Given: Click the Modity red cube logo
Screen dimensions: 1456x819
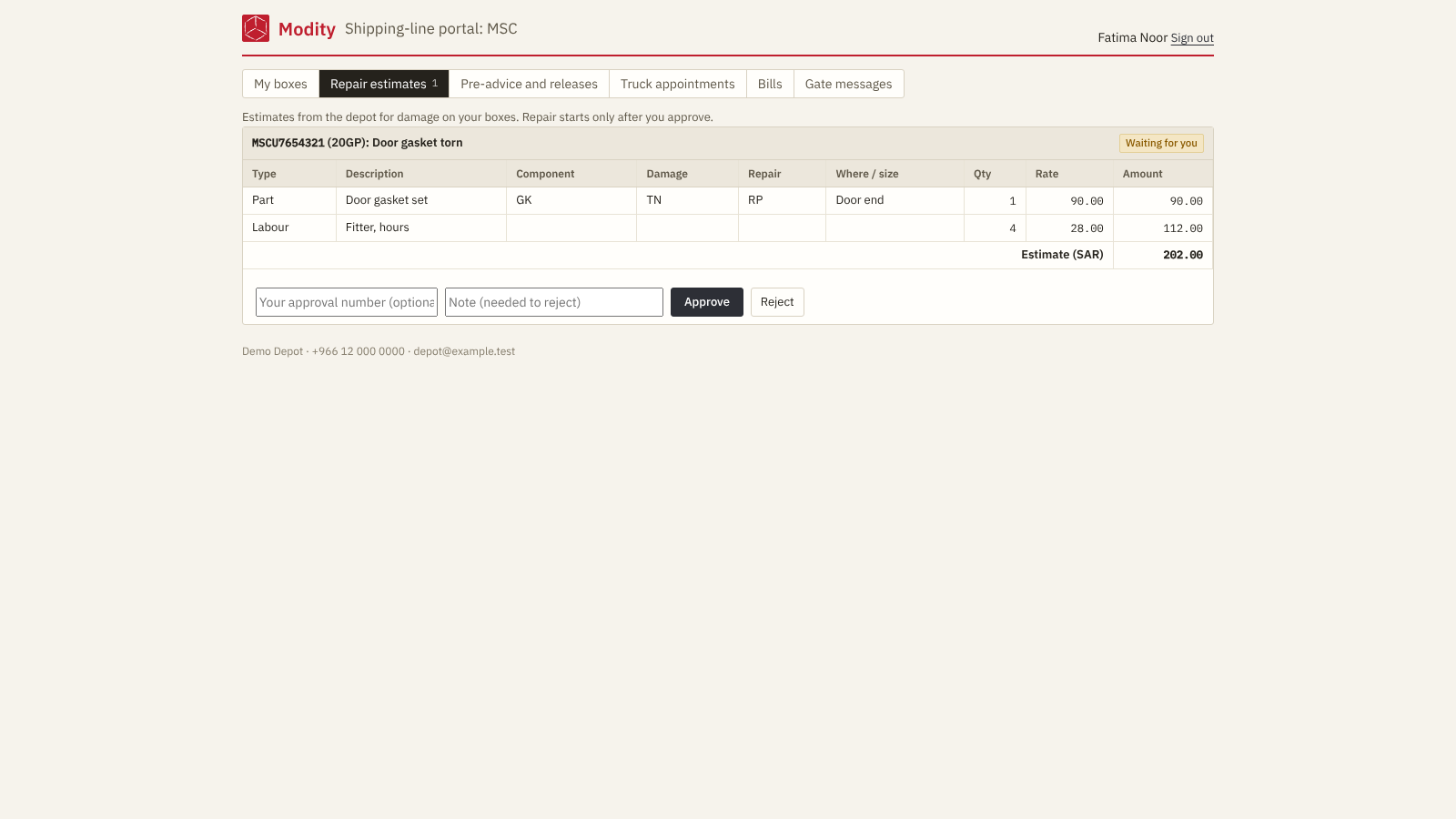Looking at the screenshot, I should (x=256, y=28).
